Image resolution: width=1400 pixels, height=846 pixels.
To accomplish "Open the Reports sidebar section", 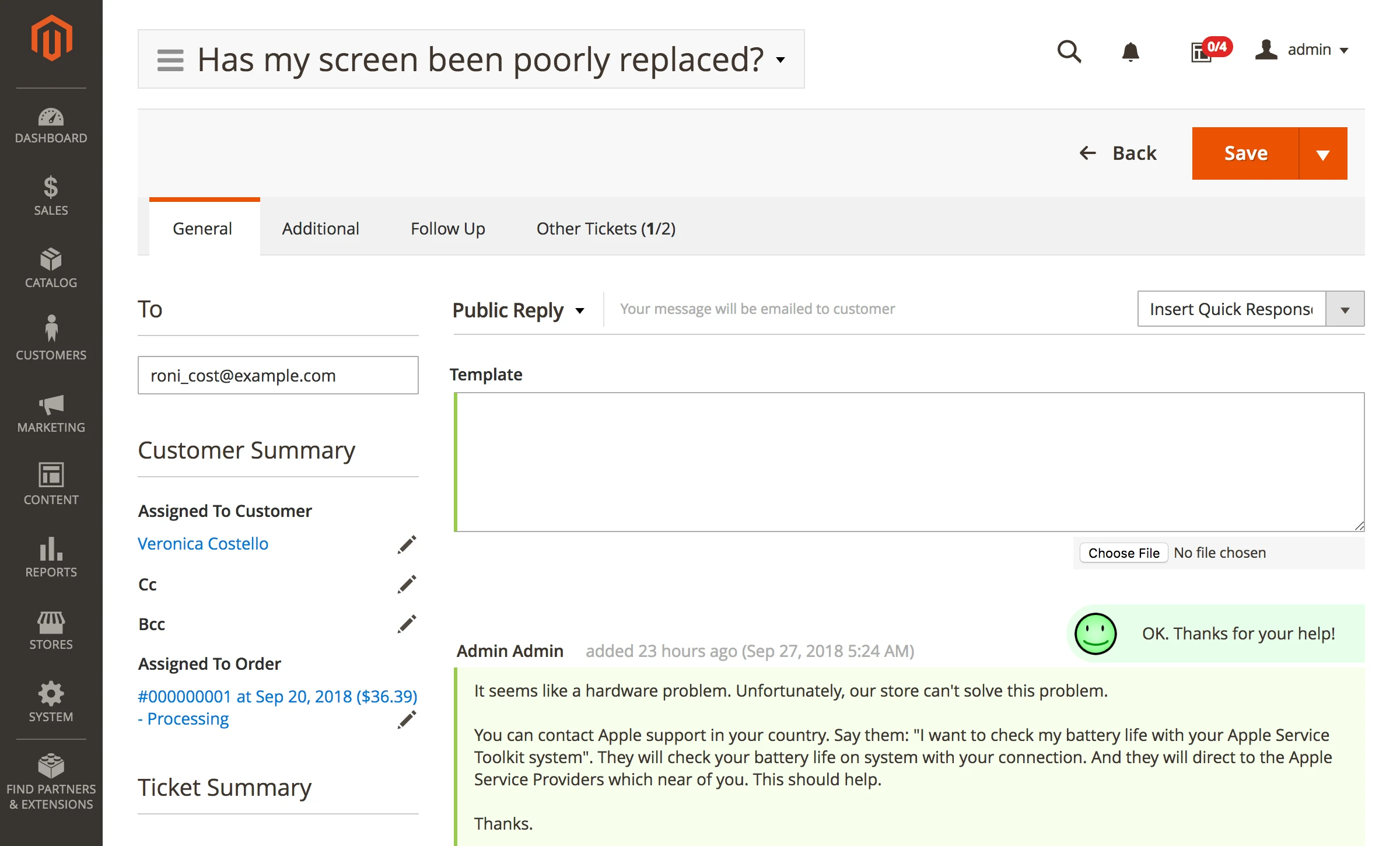I will tap(51, 557).
